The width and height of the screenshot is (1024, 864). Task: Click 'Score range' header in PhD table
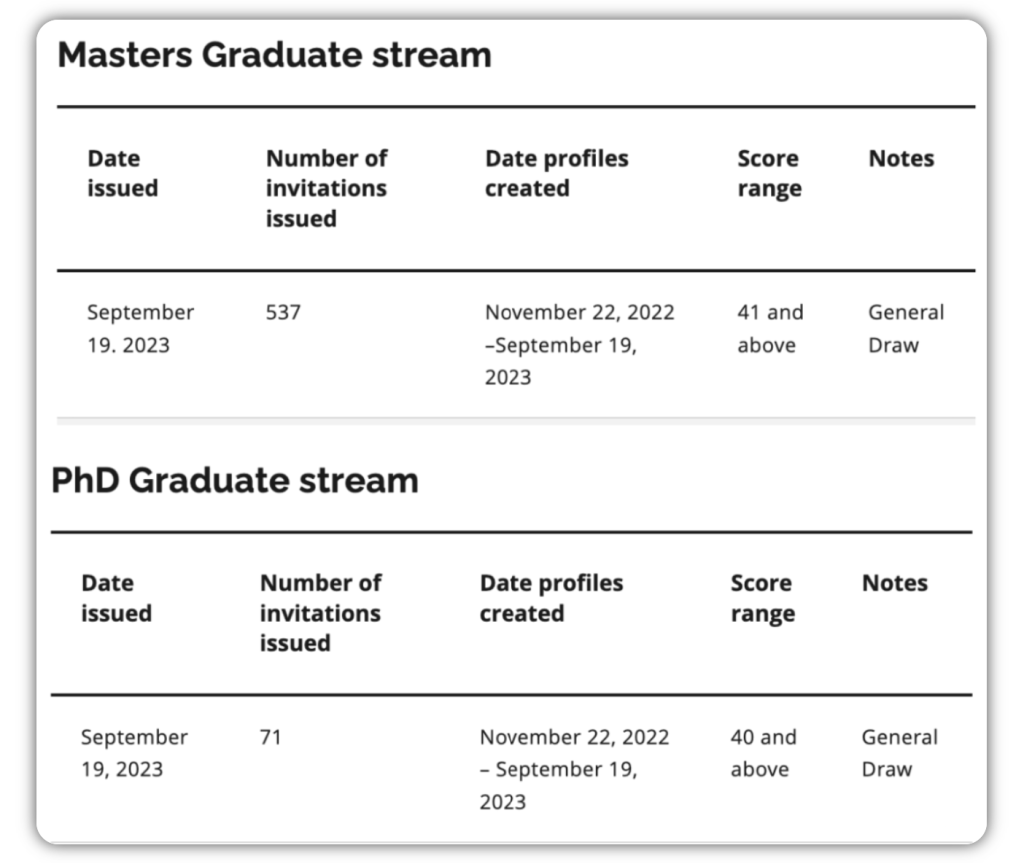(762, 598)
